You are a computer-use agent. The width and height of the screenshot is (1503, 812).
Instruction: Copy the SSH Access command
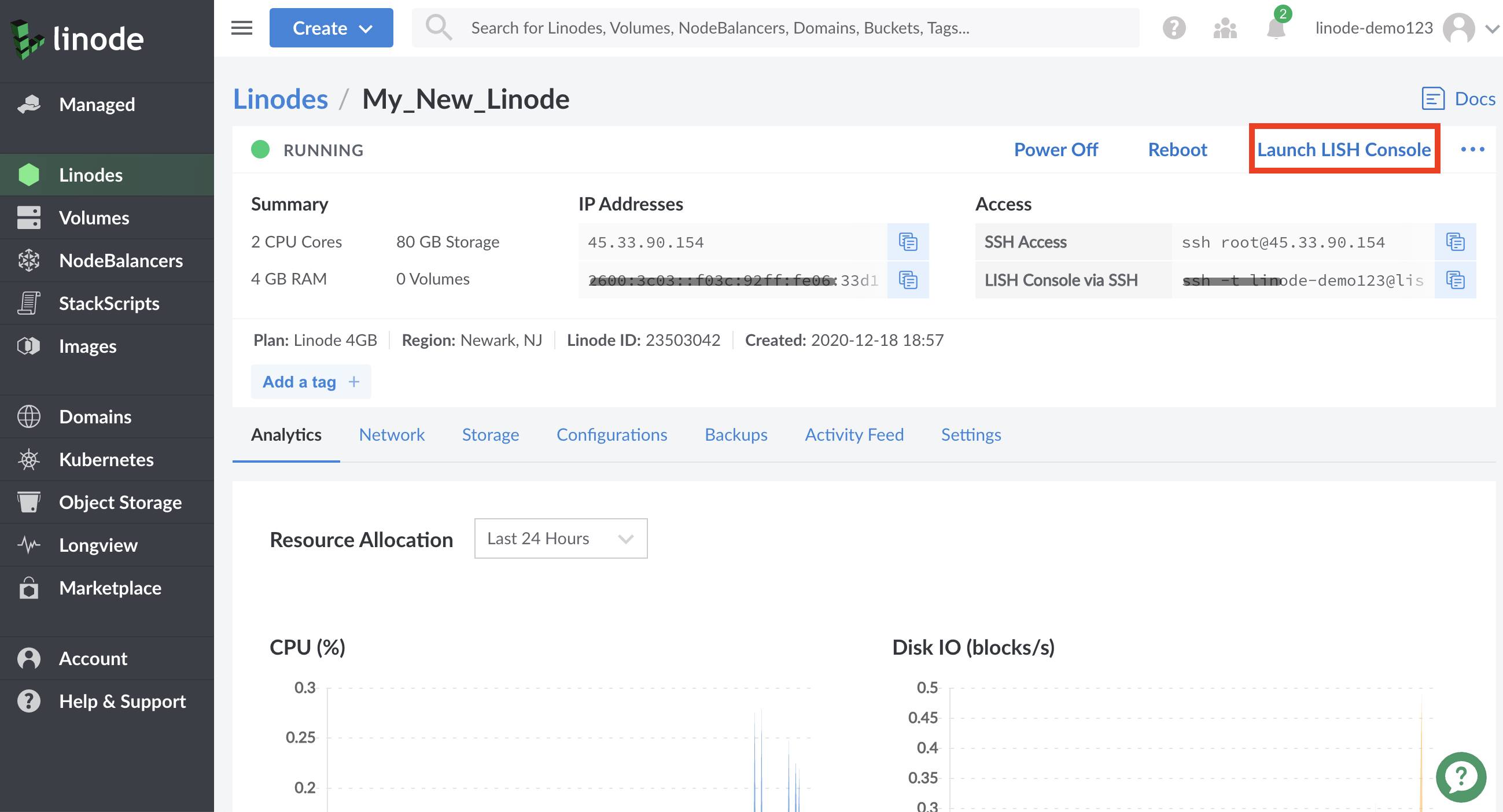1455,241
